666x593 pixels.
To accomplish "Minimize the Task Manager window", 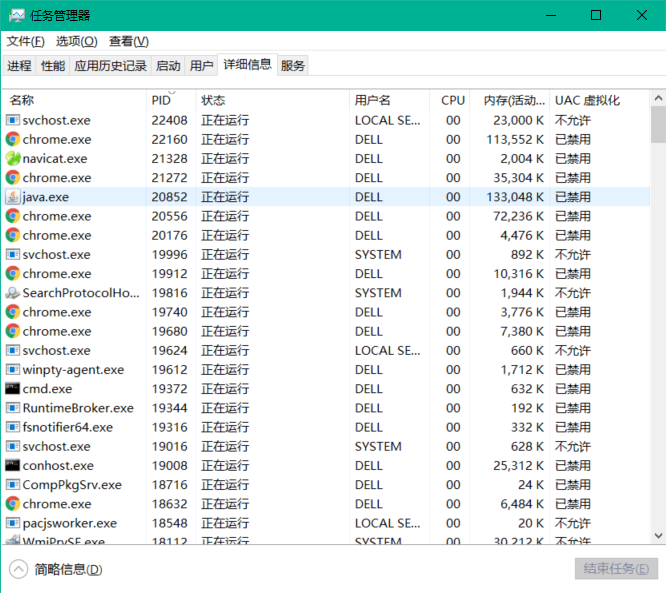I will click(551, 16).
